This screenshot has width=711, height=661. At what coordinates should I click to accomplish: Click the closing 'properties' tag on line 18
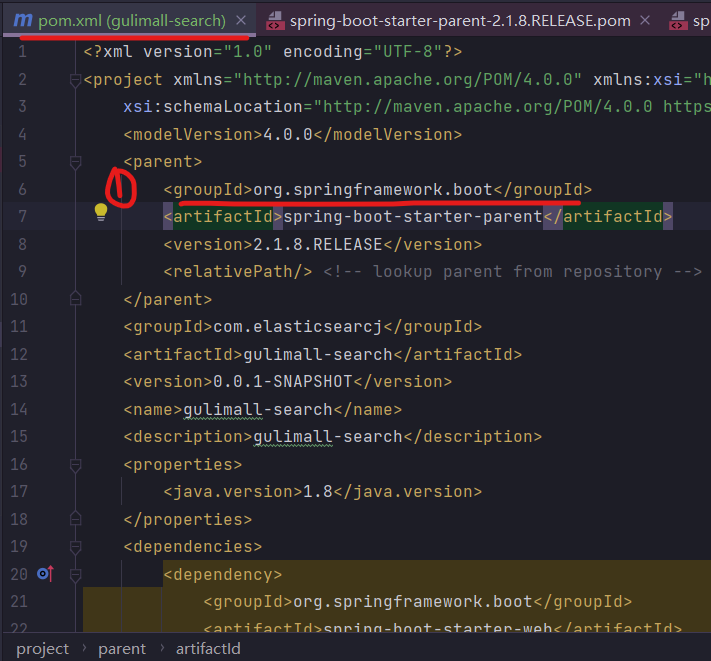188,520
